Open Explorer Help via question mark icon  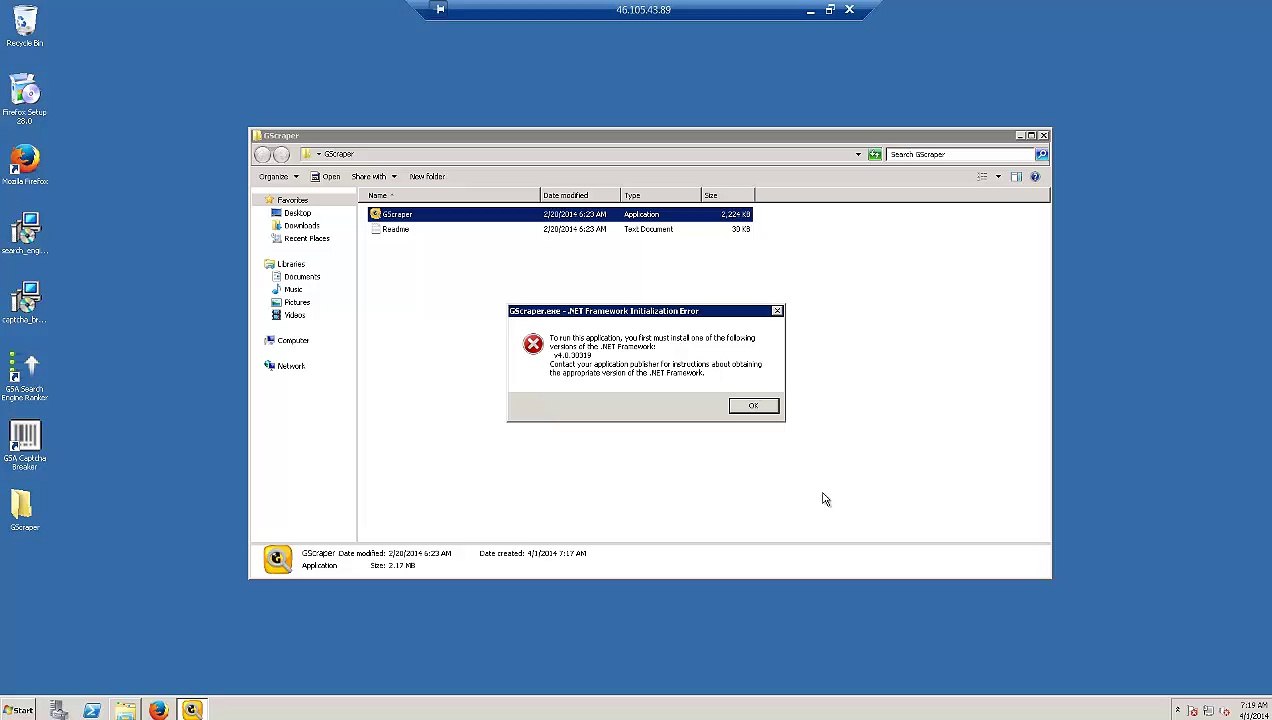pyautogui.click(x=1035, y=177)
